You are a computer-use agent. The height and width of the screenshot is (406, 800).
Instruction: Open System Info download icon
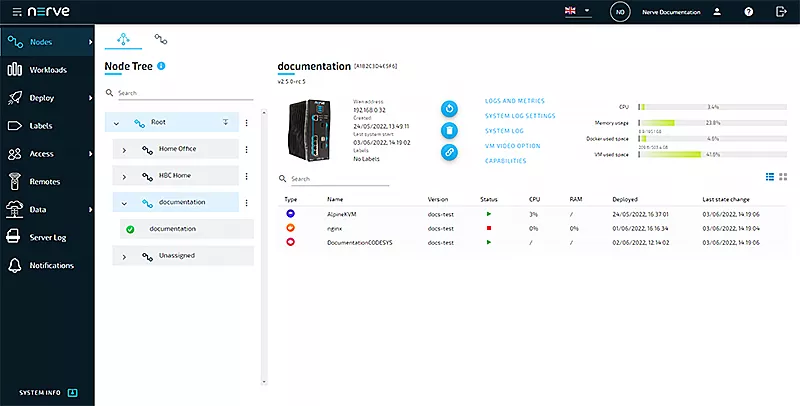[x=73, y=393]
